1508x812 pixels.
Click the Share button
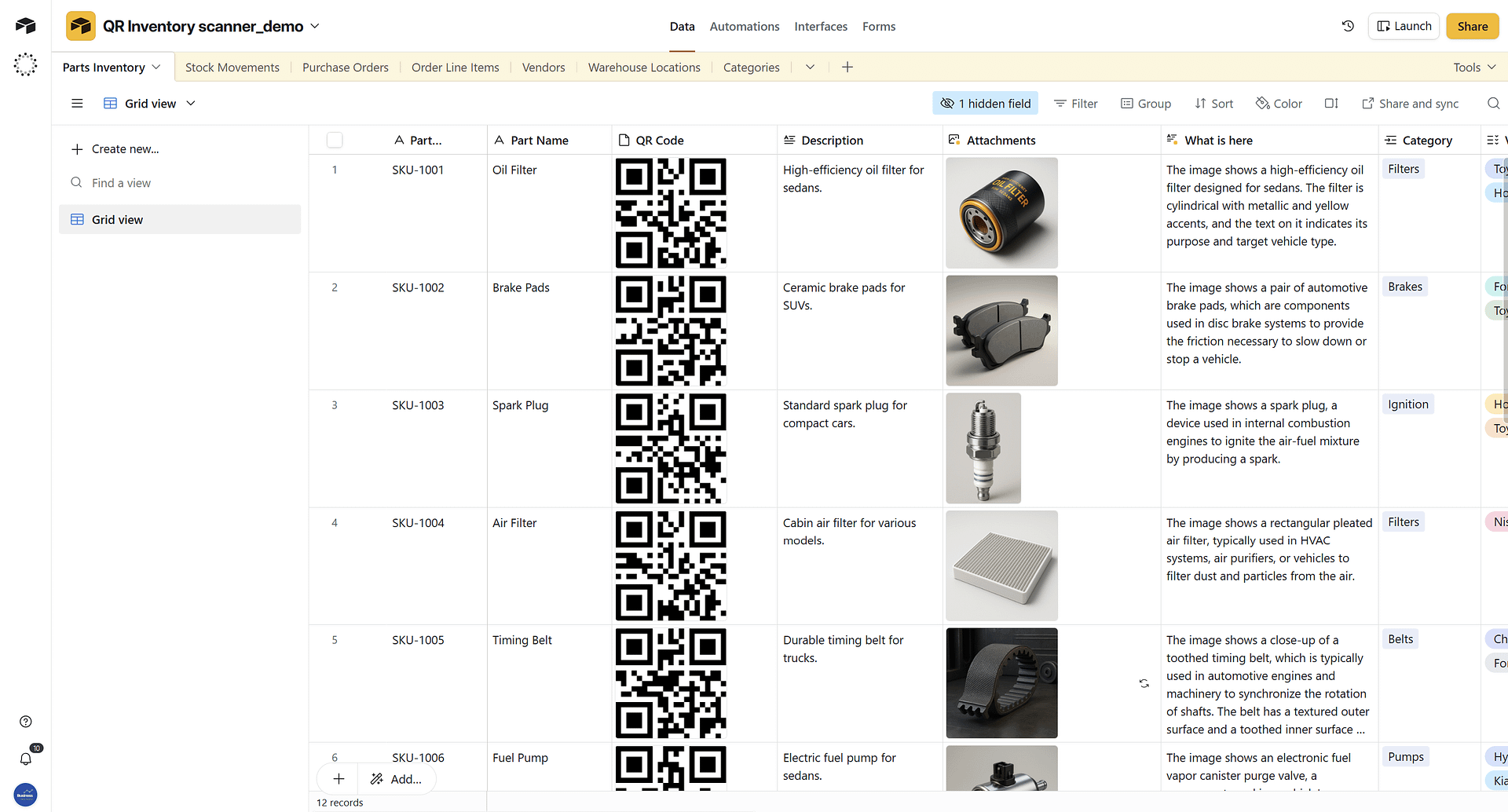point(1472,26)
